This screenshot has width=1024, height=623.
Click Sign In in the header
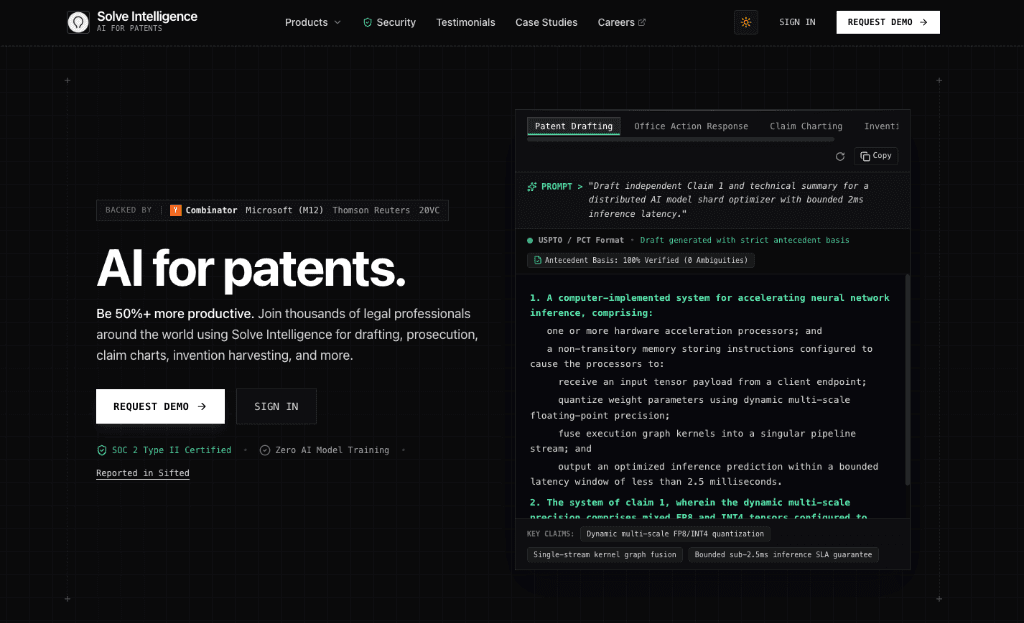[x=797, y=22]
